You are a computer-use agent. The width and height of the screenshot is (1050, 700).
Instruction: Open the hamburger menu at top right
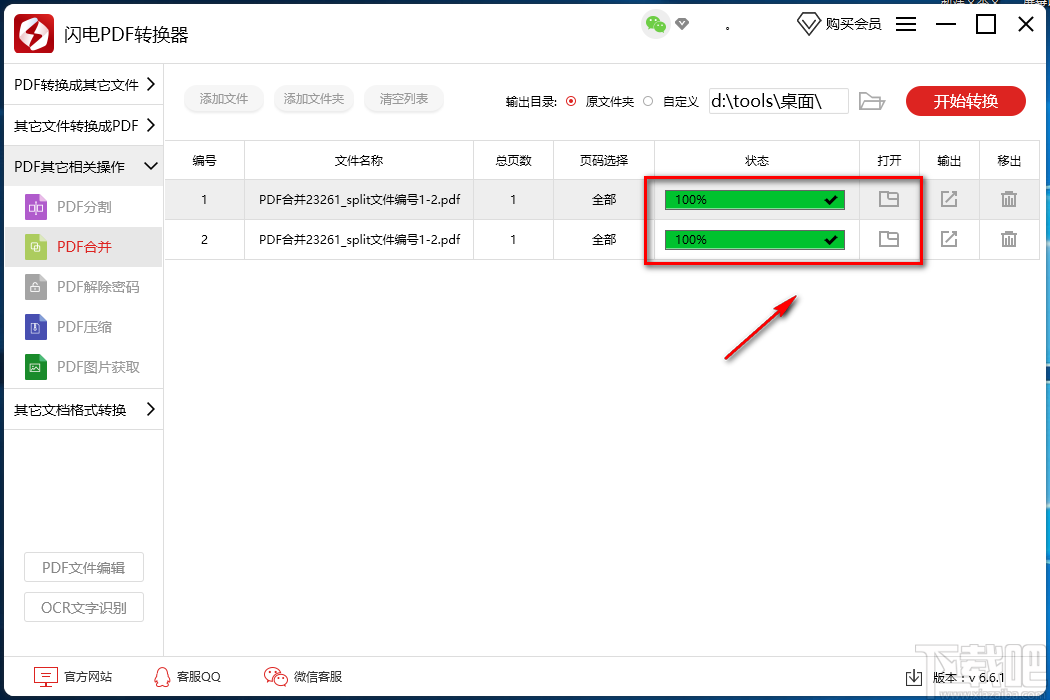906,24
